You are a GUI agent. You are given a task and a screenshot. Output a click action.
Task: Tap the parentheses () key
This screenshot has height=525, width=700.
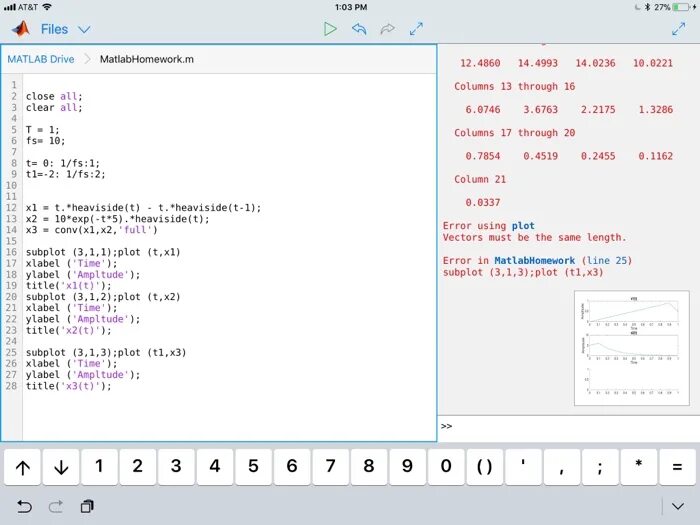pos(484,467)
